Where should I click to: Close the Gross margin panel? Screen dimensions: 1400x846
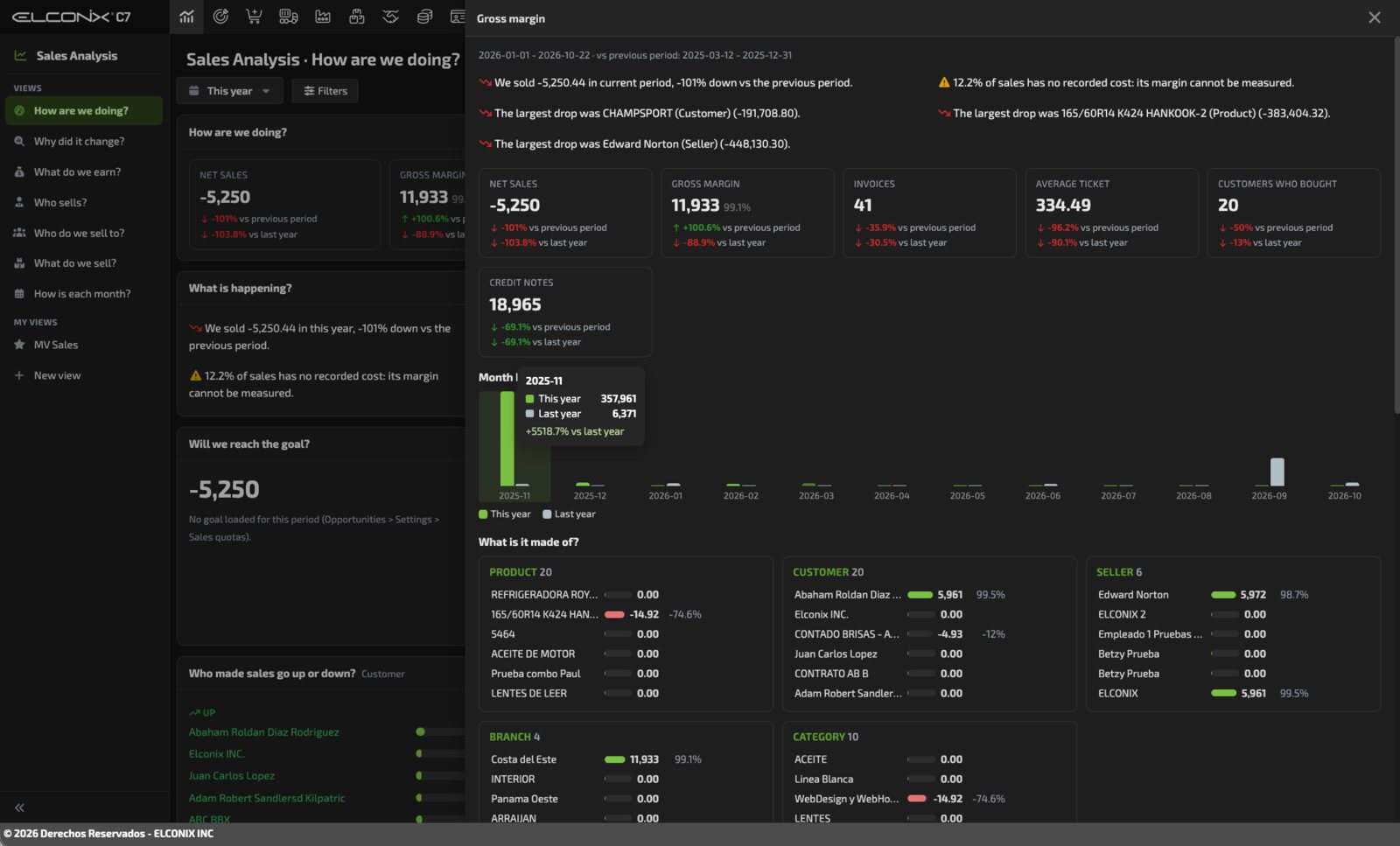coord(1375,17)
